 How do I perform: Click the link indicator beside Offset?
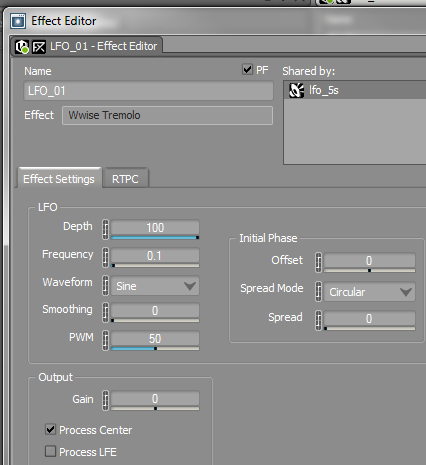[x=318, y=262]
